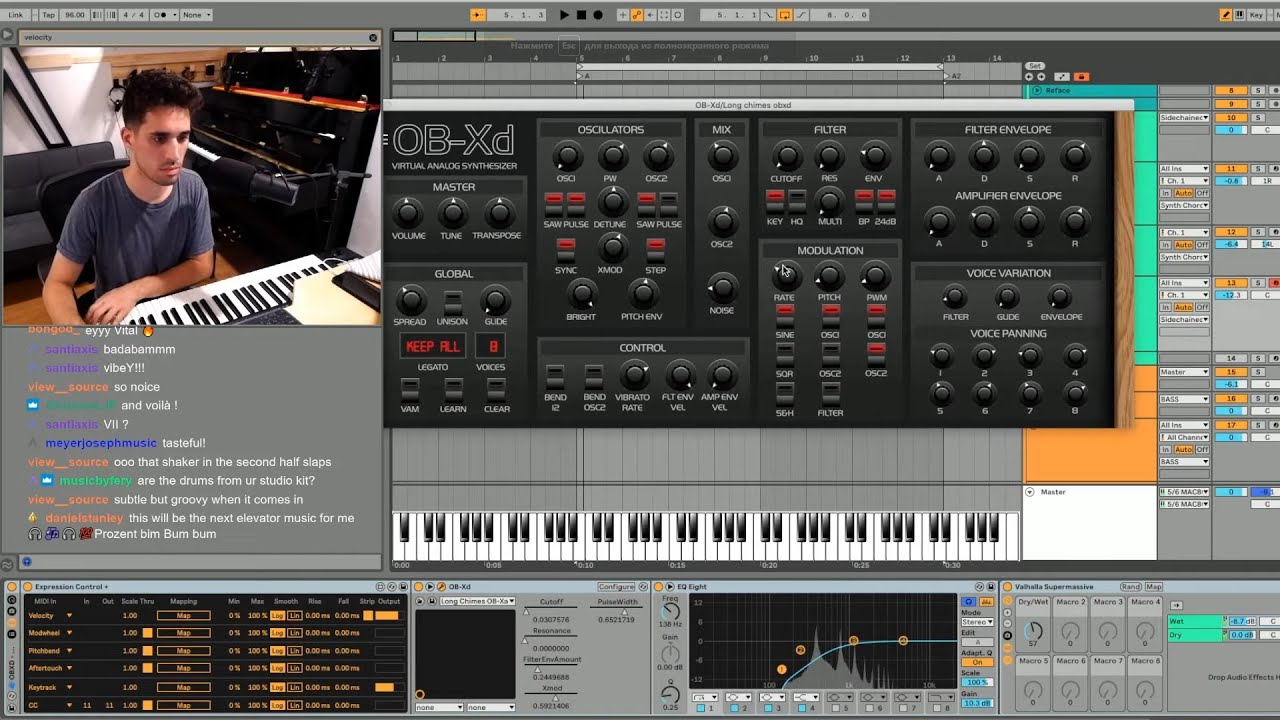Click the Set locator button
This screenshot has width=1280, height=720.
click(1035, 66)
